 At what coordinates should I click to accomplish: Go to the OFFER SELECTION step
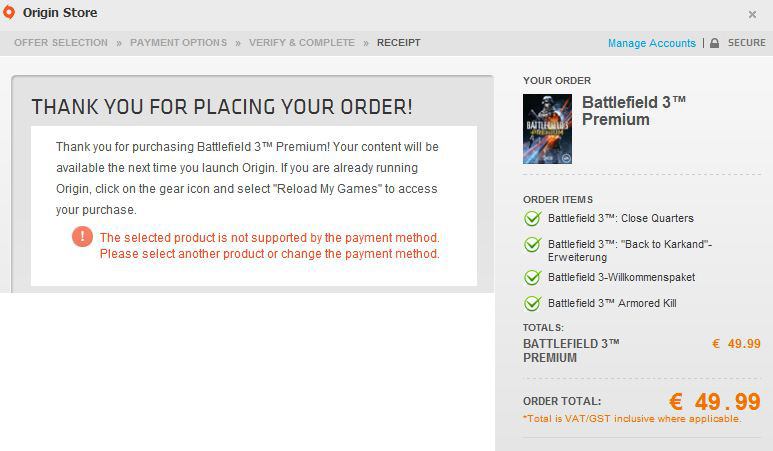point(61,42)
